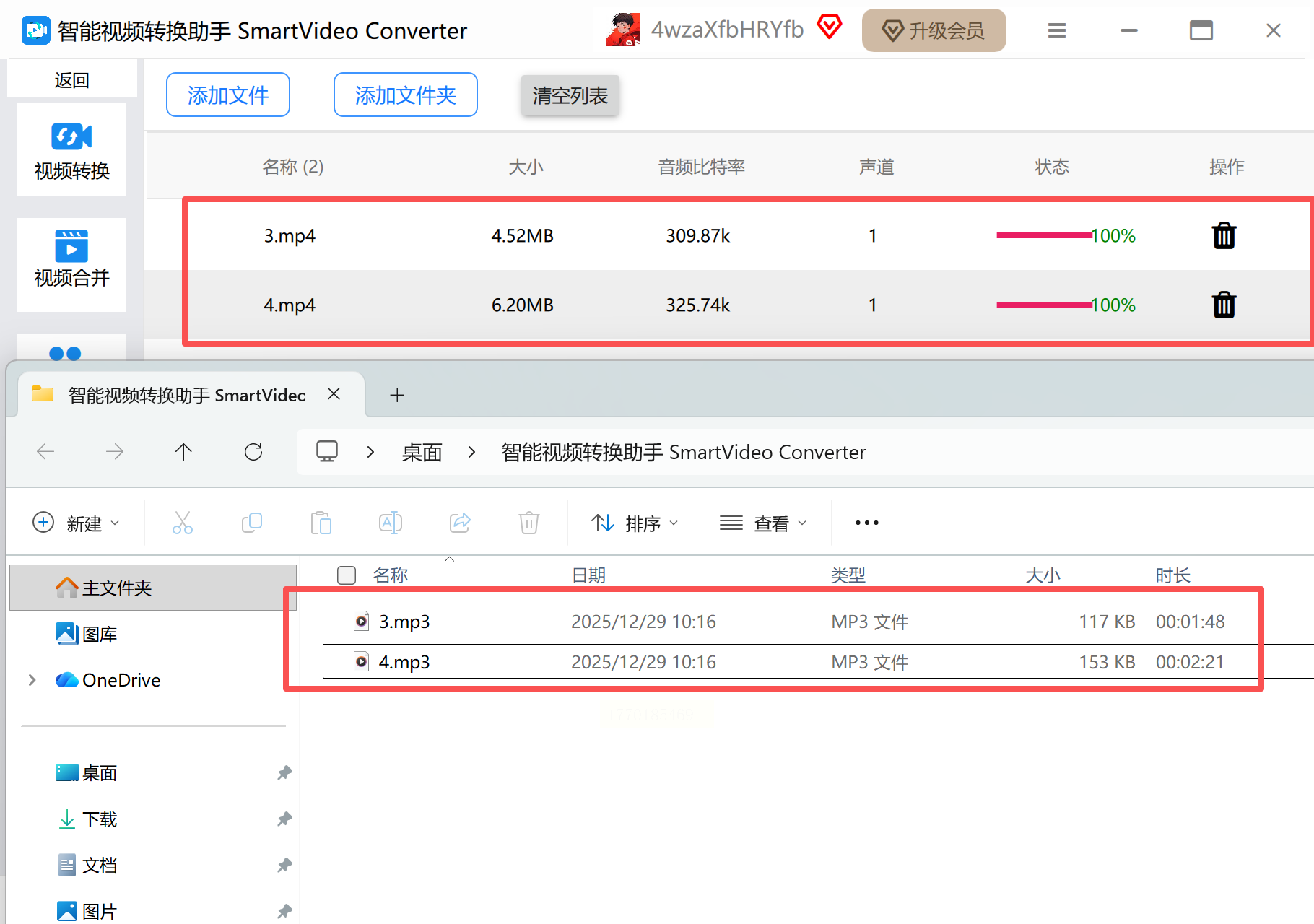
Task: Click the Copy icon in Explorer toolbar
Action: (252, 523)
